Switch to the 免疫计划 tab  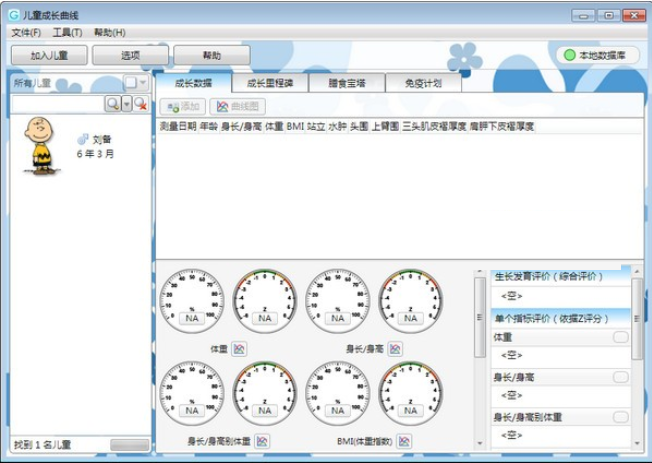(423, 83)
